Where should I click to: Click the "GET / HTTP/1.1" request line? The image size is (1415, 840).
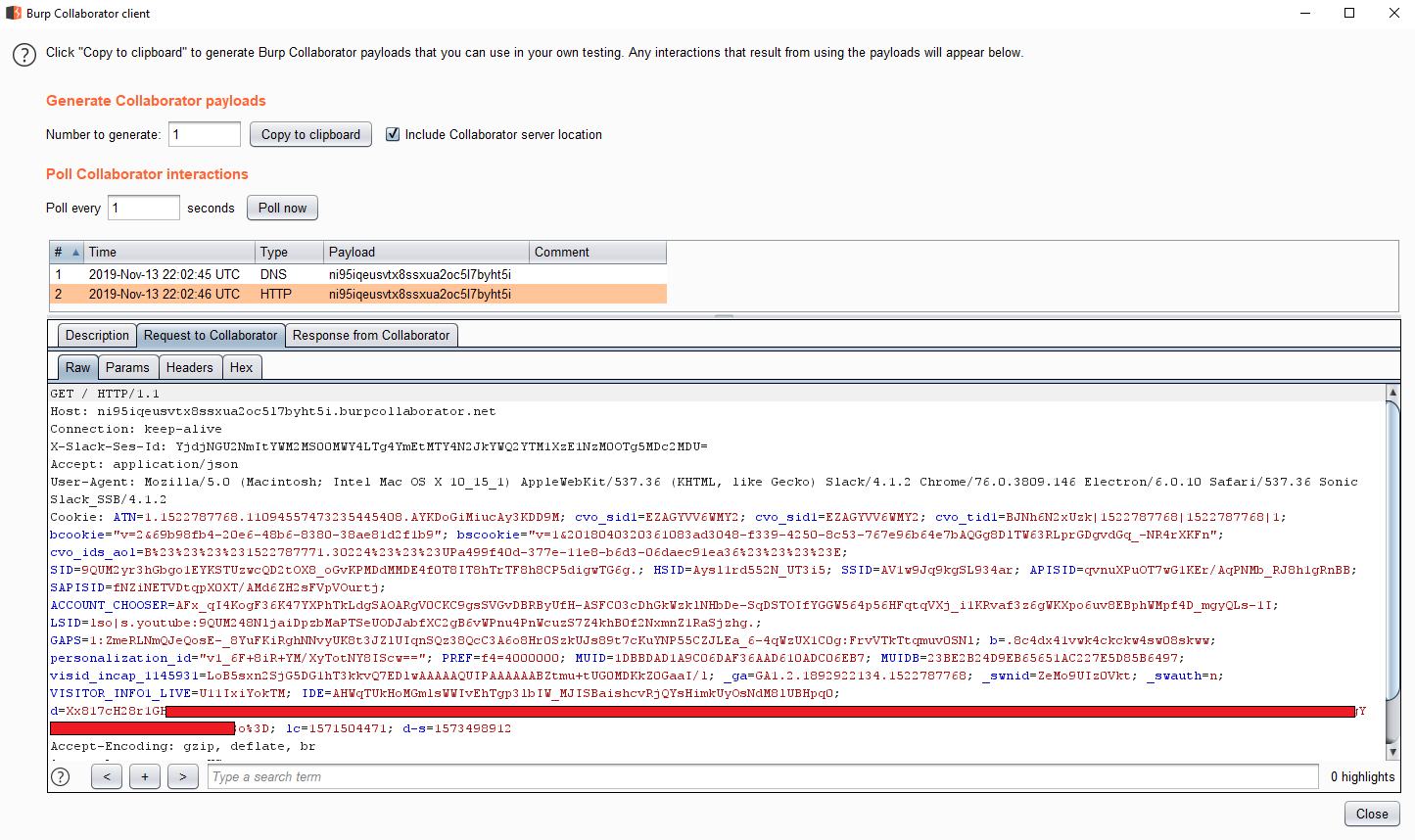coord(105,394)
